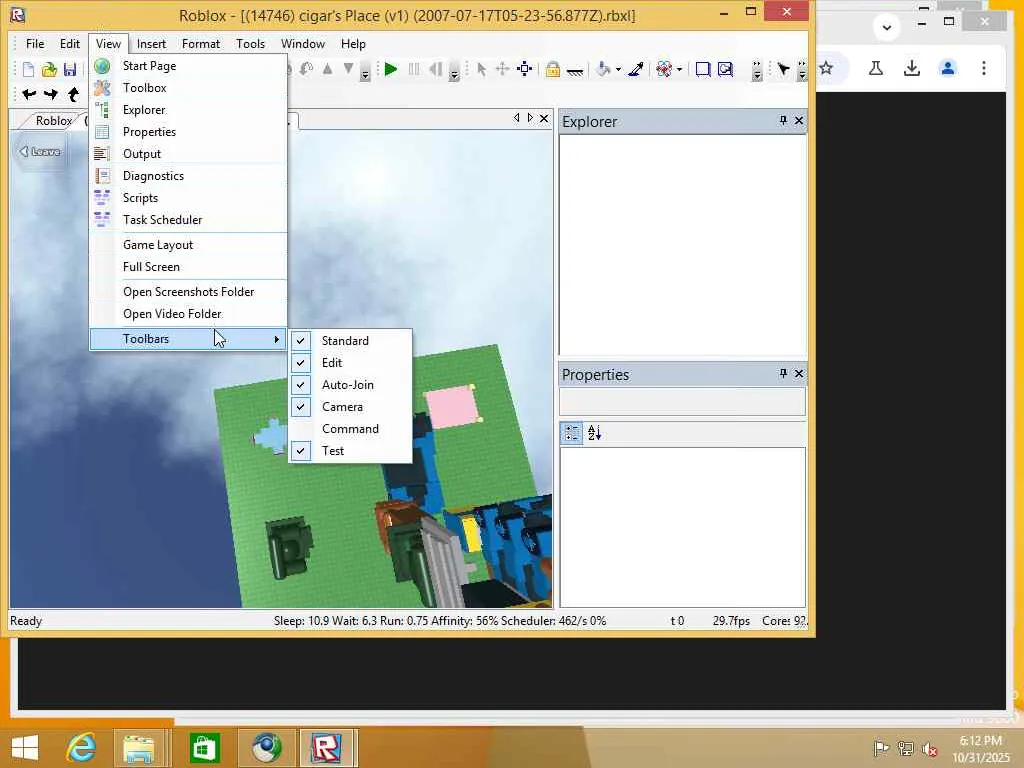Select the Move crosshair tool
This screenshot has width=1024, height=768.
click(502, 69)
